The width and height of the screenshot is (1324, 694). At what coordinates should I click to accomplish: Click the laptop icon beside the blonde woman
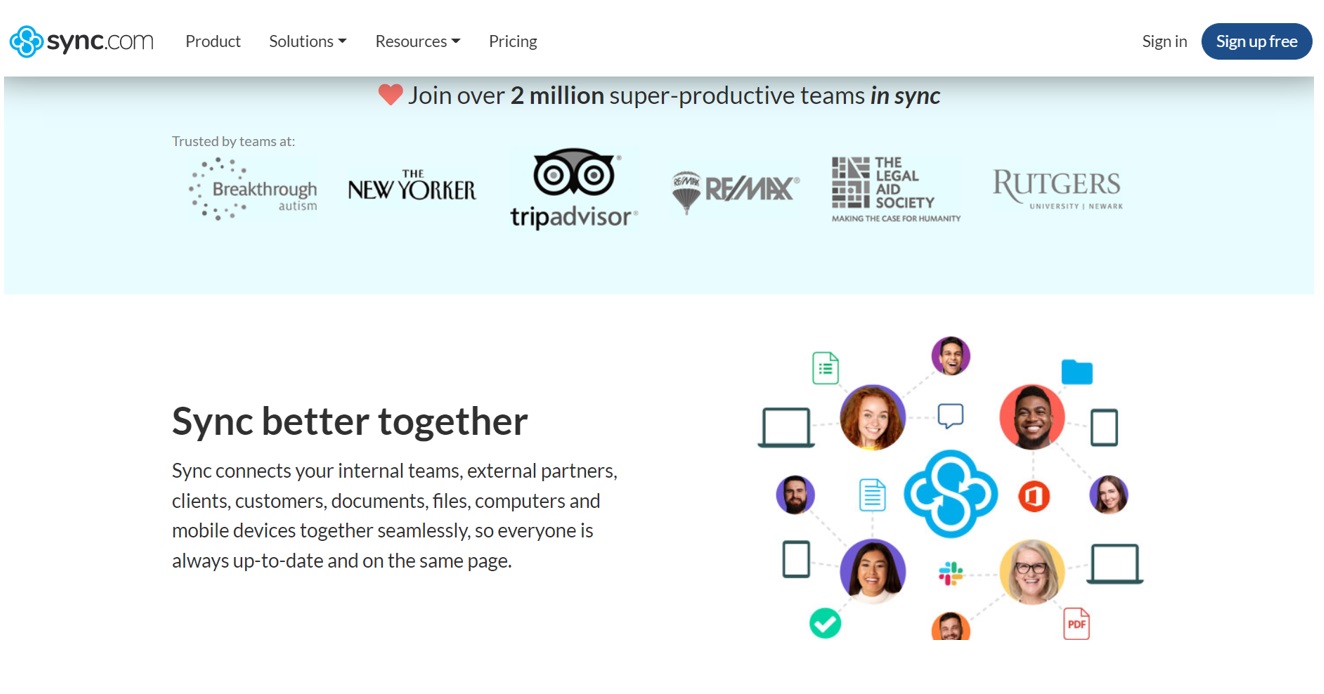[1114, 564]
